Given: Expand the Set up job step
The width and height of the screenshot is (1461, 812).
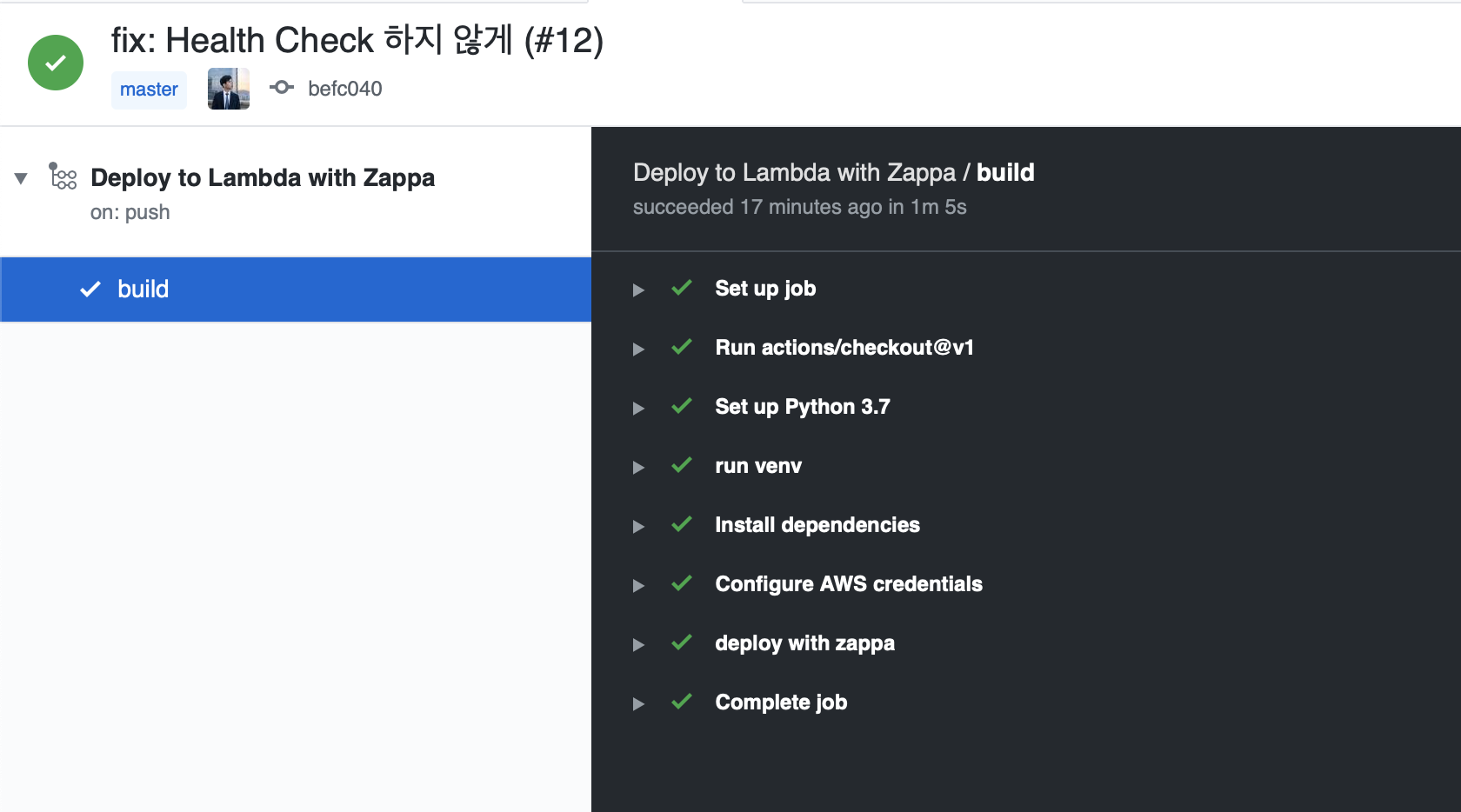Looking at the screenshot, I should tap(638, 290).
